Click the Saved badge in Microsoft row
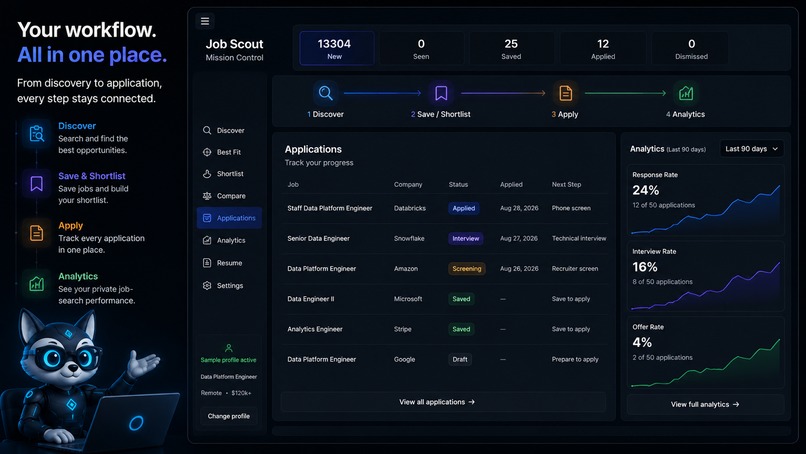Screen dimensions: 806x454 461,299
